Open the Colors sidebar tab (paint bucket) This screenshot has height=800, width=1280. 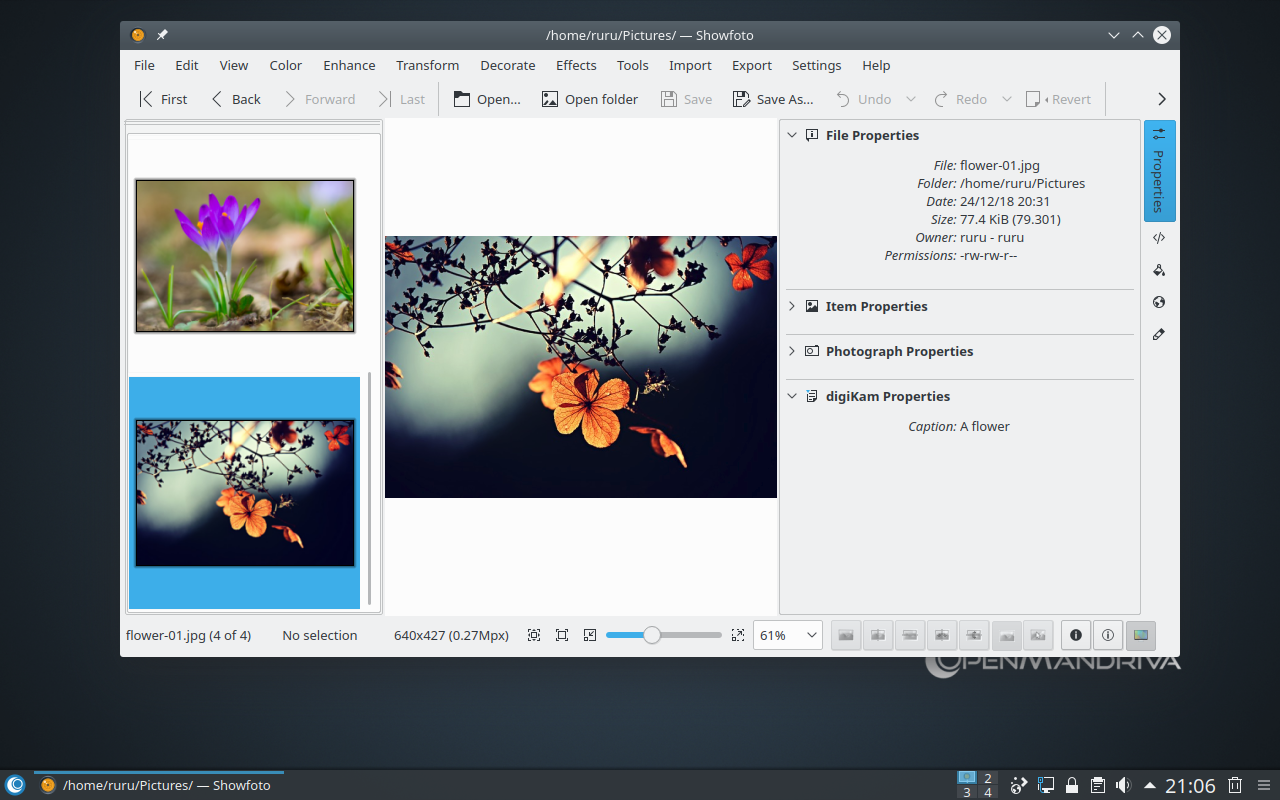tap(1159, 270)
